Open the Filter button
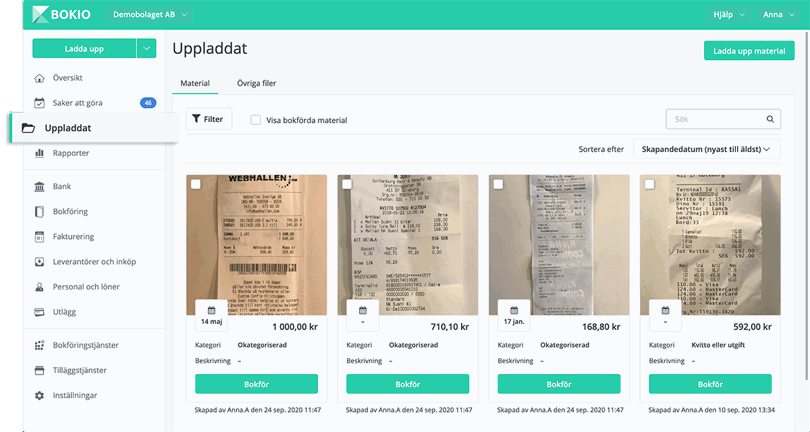 point(209,119)
